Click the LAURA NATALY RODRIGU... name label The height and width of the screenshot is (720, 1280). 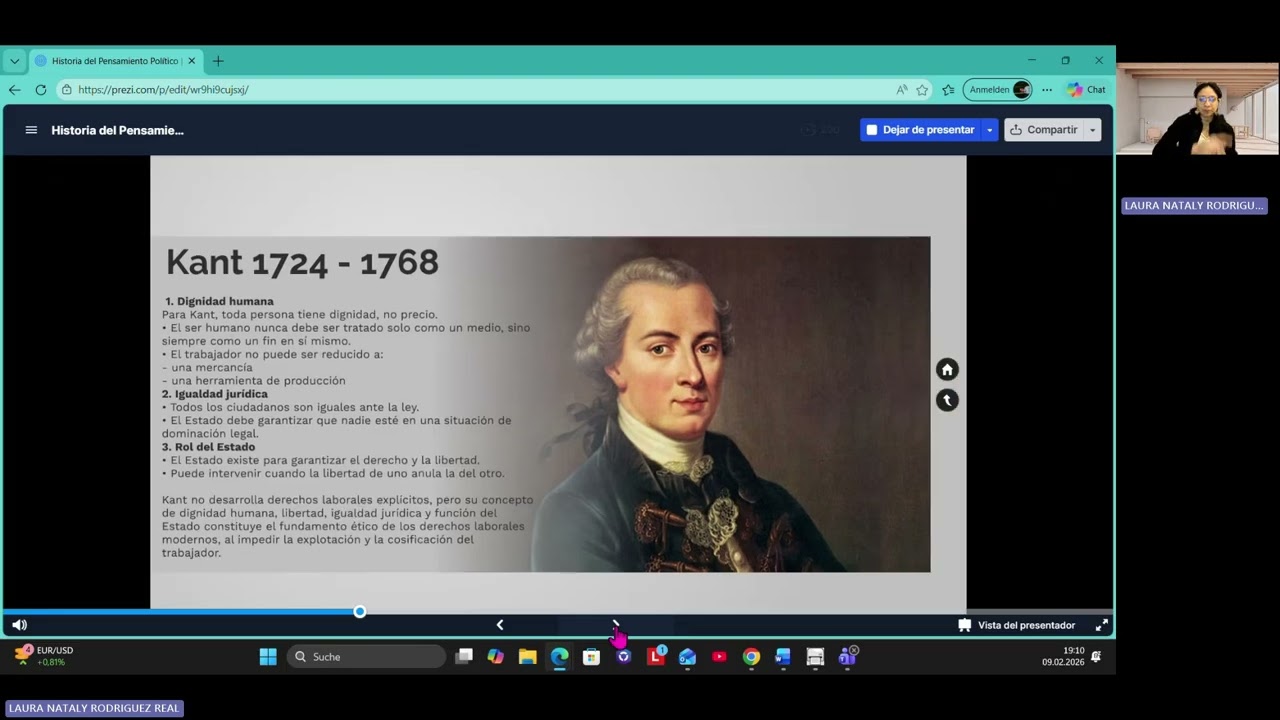click(x=1194, y=205)
